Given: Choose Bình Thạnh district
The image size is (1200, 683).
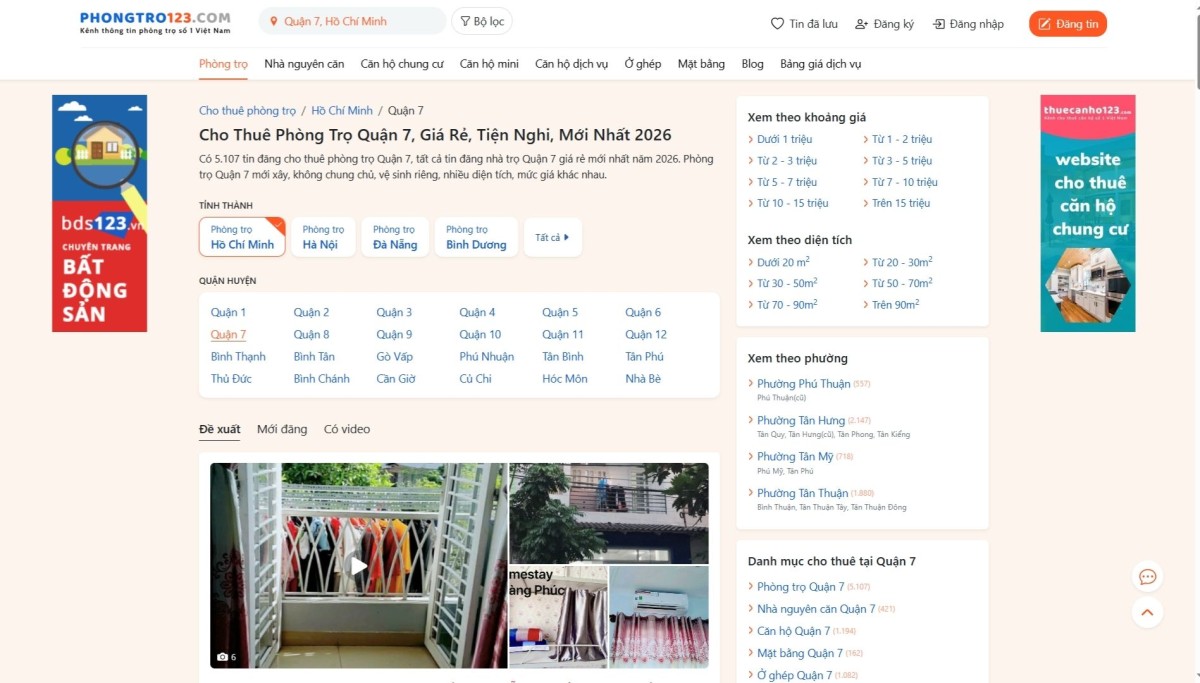Looking at the screenshot, I should [x=238, y=356].
